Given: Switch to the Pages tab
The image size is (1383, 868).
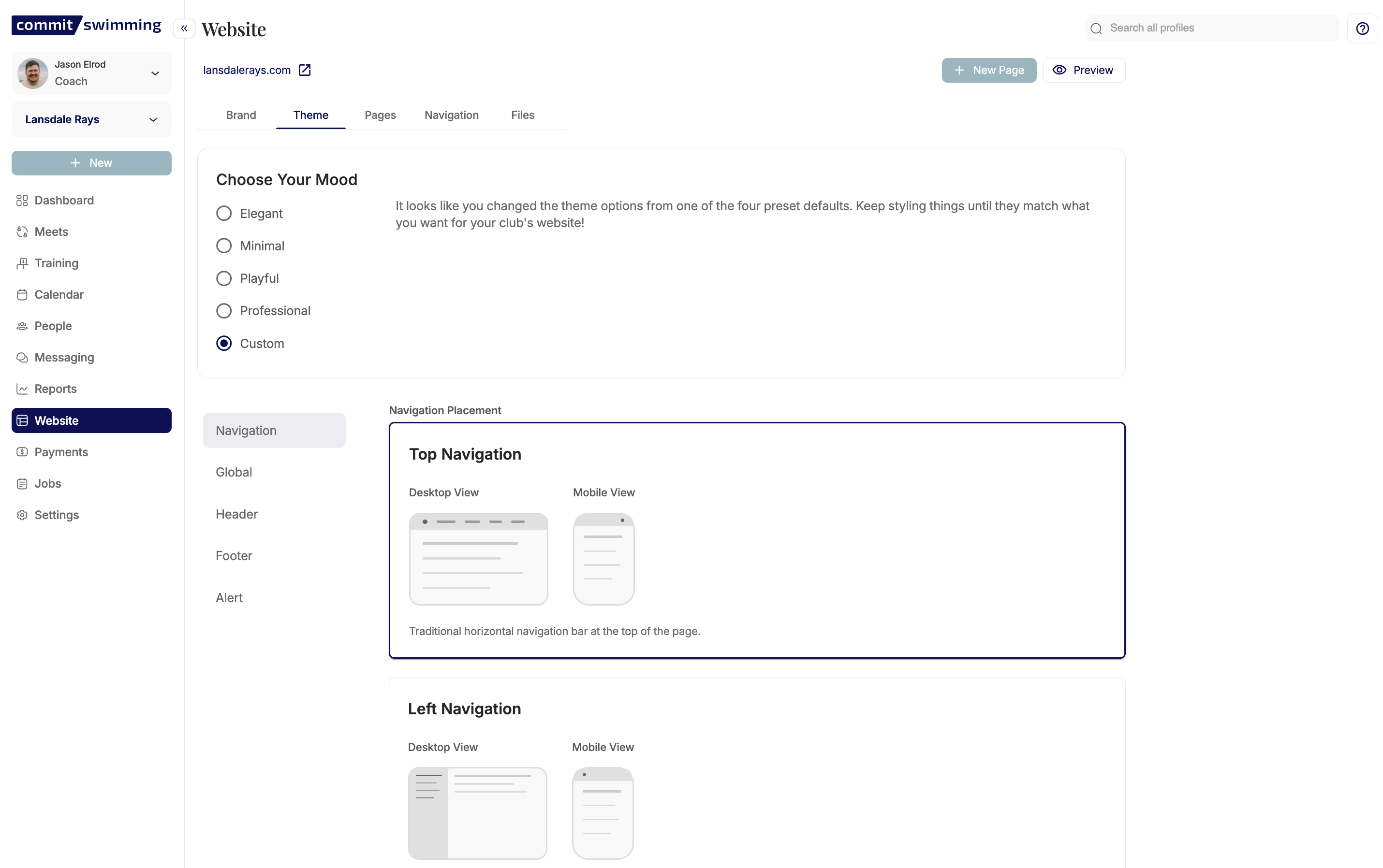Looking at the screenshot, I should tap(380, 115).
